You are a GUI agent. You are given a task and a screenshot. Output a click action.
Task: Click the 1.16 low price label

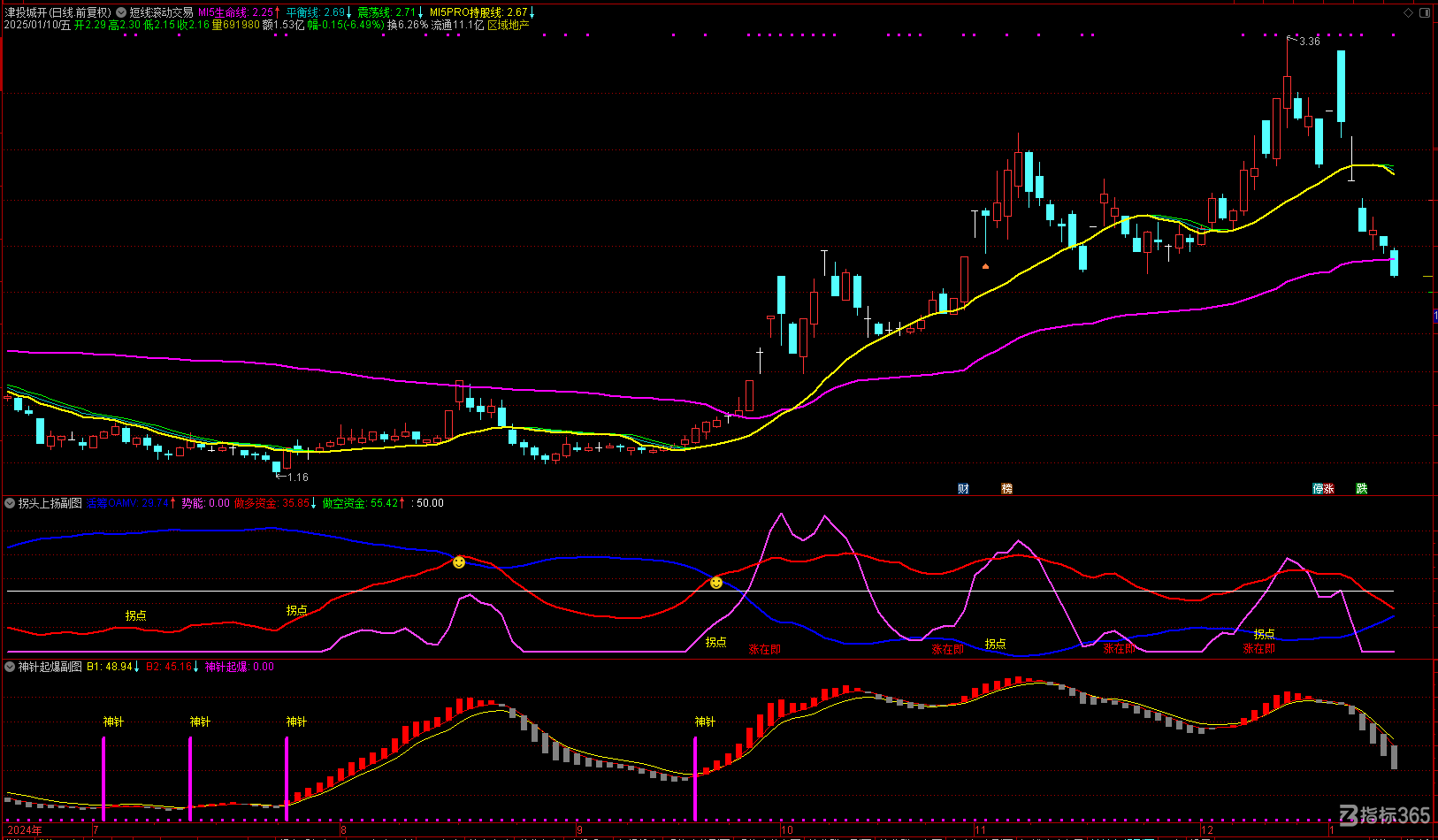click(x=298, y=477)
